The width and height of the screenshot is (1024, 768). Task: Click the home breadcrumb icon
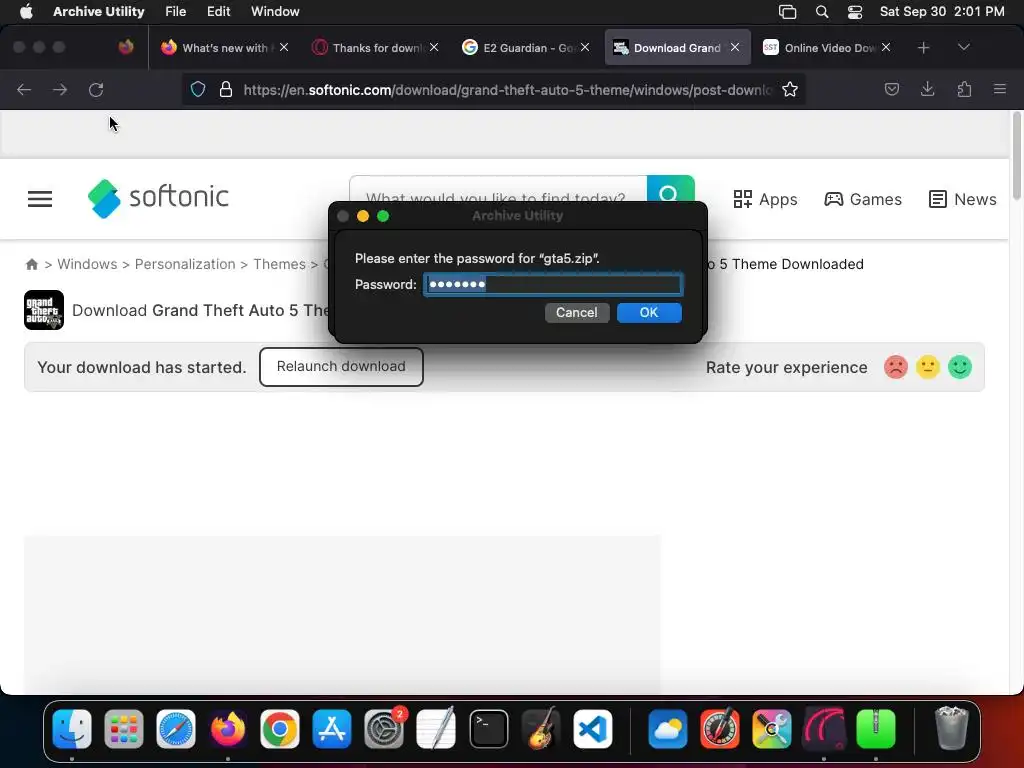31,264
